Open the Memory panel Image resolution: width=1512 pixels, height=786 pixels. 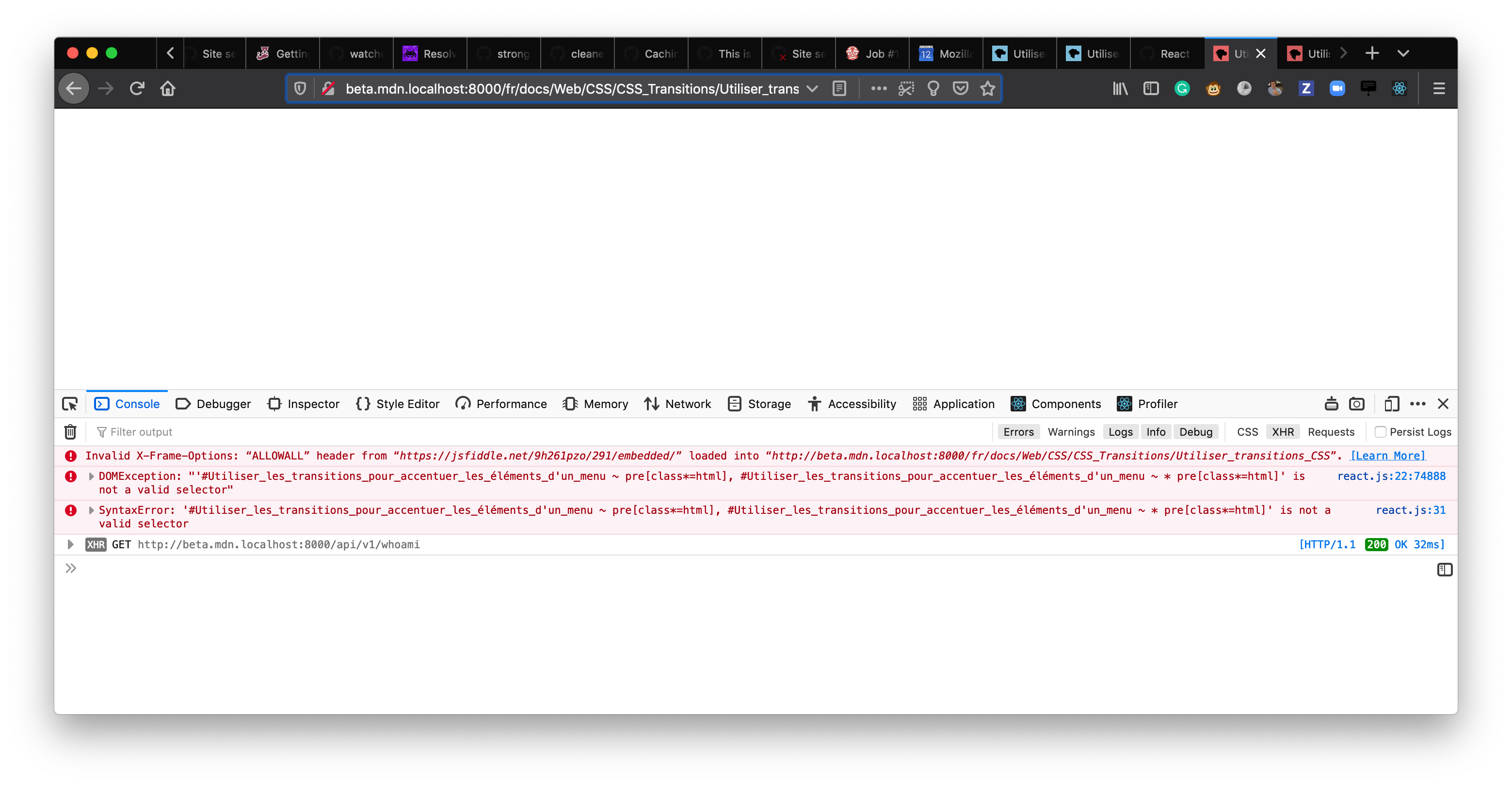[595, 404]
